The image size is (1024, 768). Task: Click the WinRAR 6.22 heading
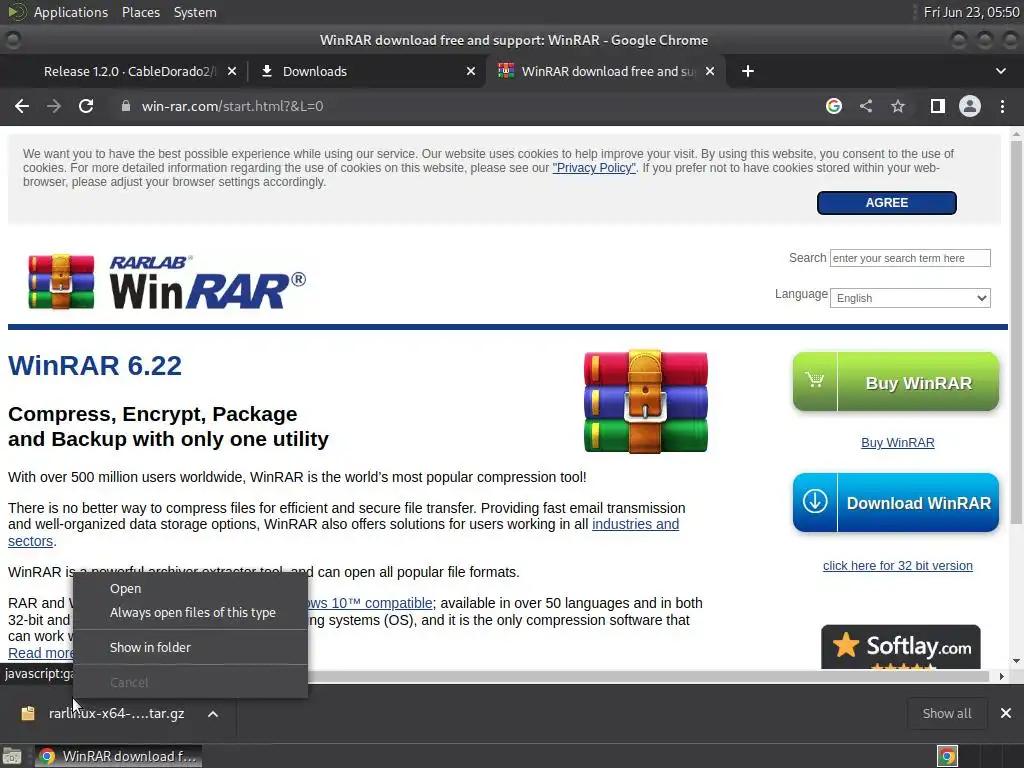pyautogui.click(x=95, y=366)
